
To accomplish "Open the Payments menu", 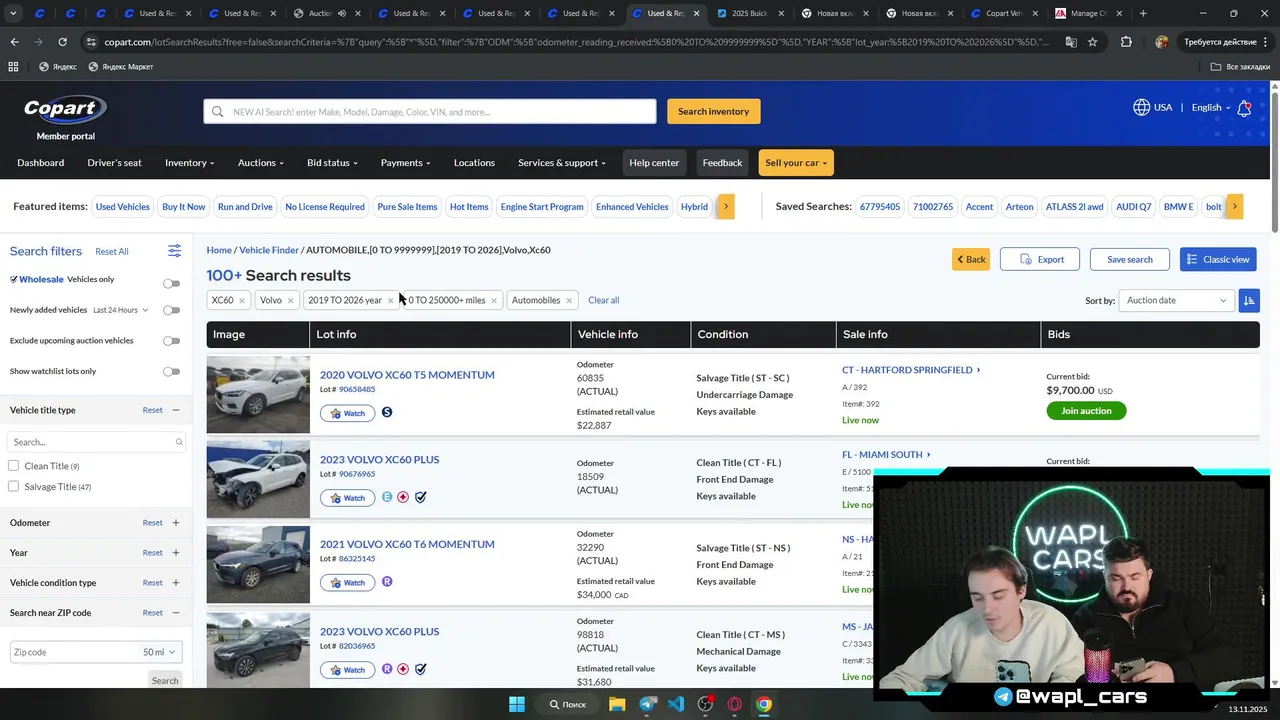I will (x=405, y=163).
